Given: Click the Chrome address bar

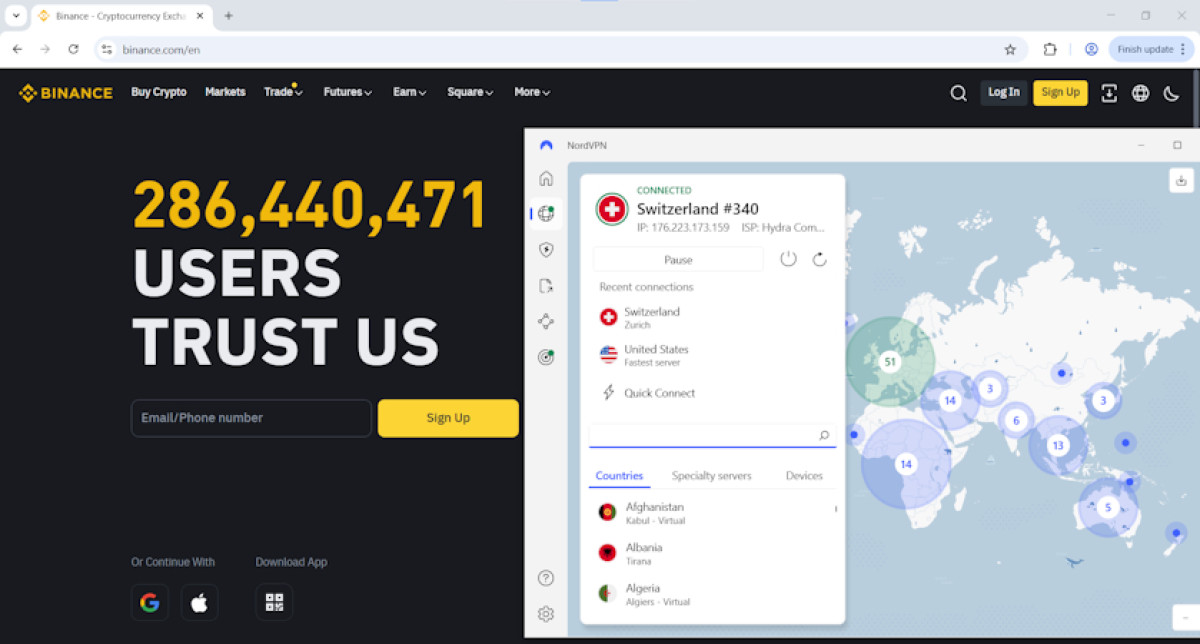Looking at the screenshot, I should coord(560,49).
